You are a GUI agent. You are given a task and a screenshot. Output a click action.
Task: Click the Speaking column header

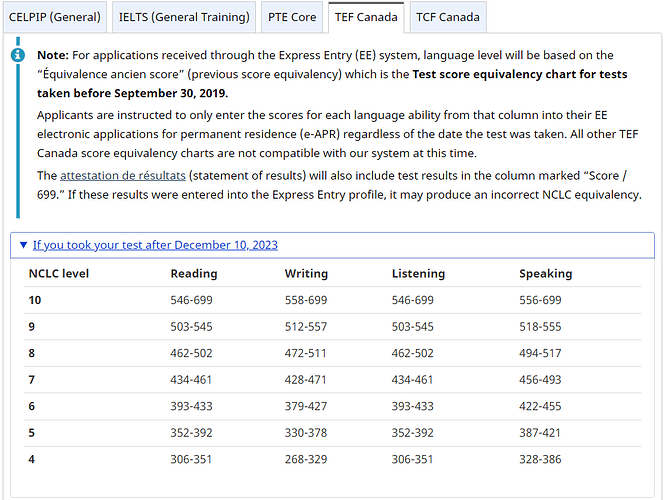pos(545,273)
